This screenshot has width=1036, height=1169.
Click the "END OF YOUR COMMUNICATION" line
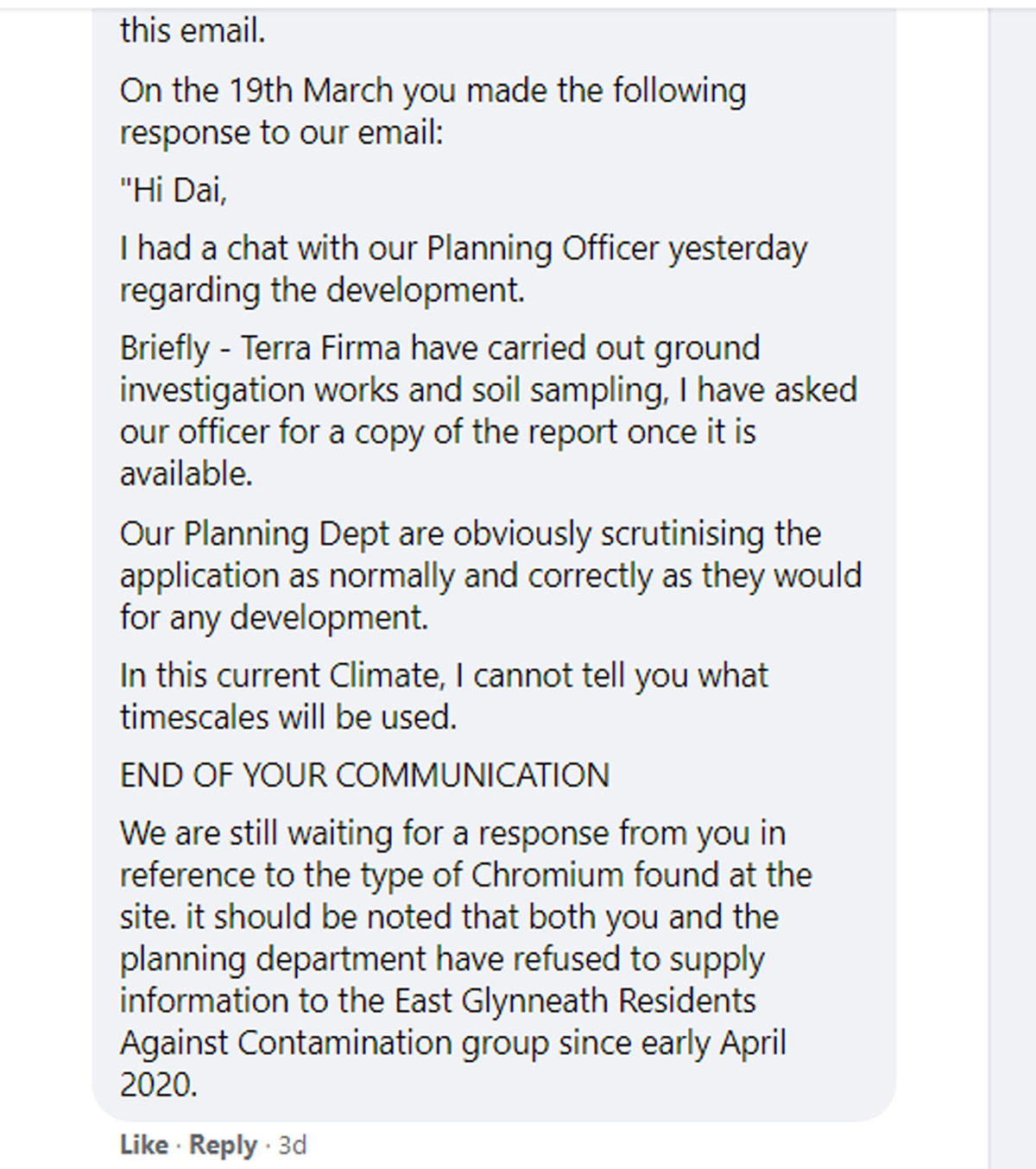[364, 775]
